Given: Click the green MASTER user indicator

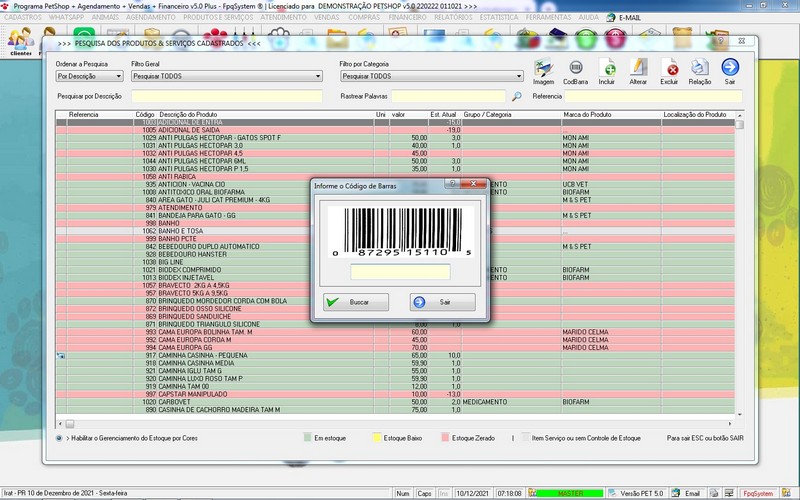Looking at the screenshot, I should tap(570, 493).
